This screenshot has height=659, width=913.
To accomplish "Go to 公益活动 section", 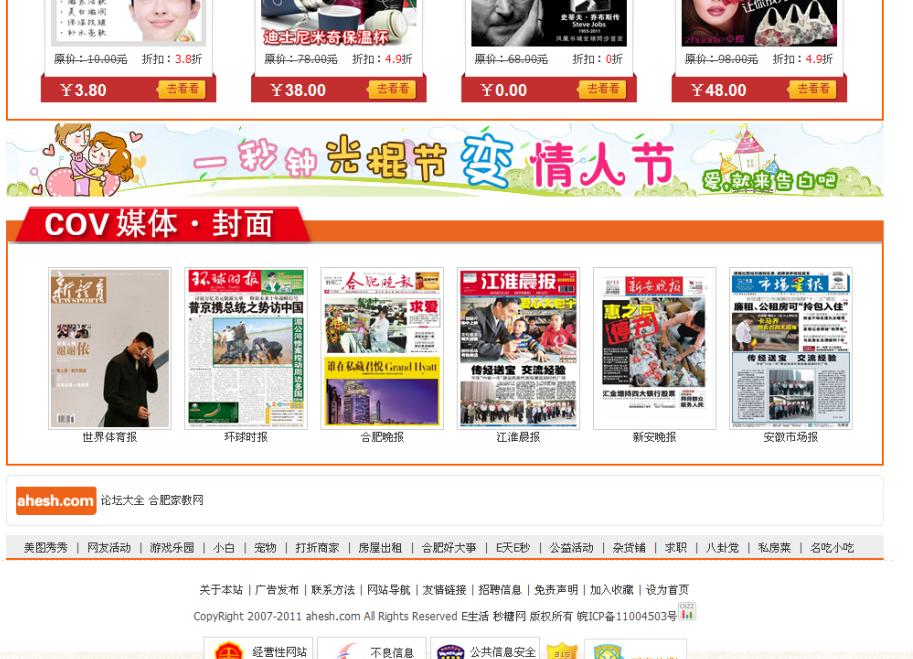I will 572,548.
